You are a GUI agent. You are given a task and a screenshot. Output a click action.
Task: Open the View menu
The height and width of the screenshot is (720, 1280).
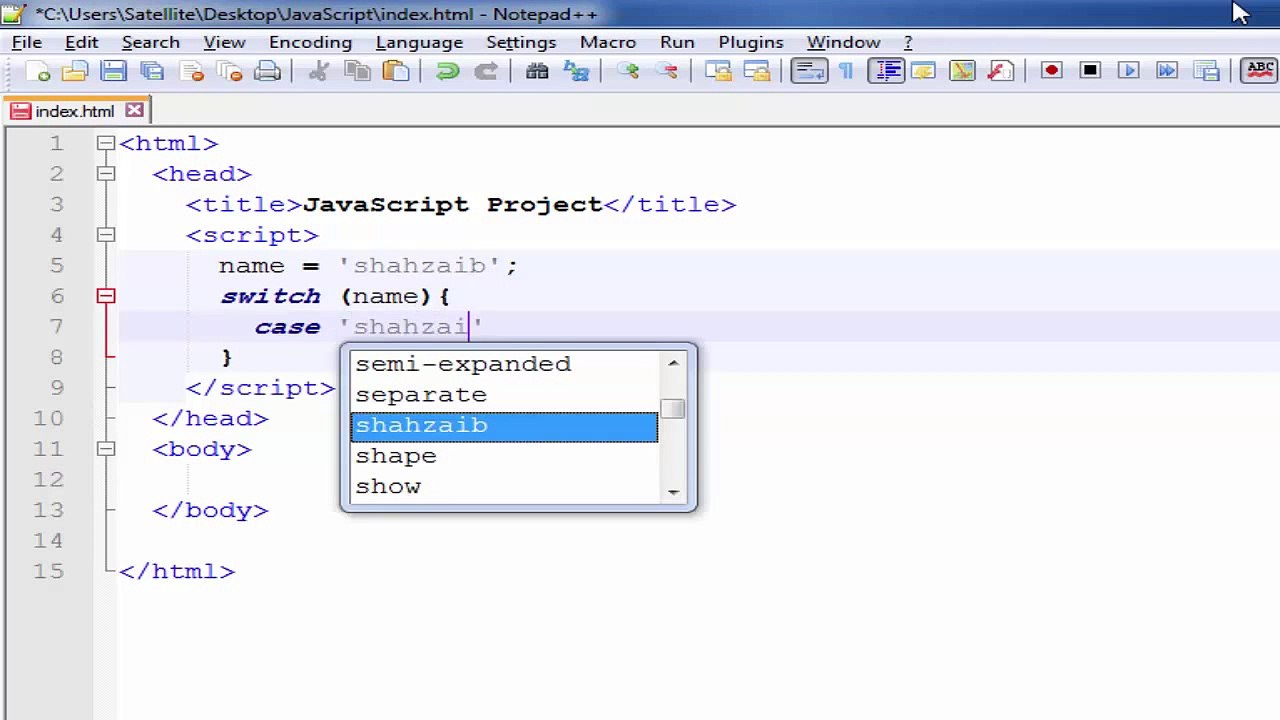coord(224,42)
